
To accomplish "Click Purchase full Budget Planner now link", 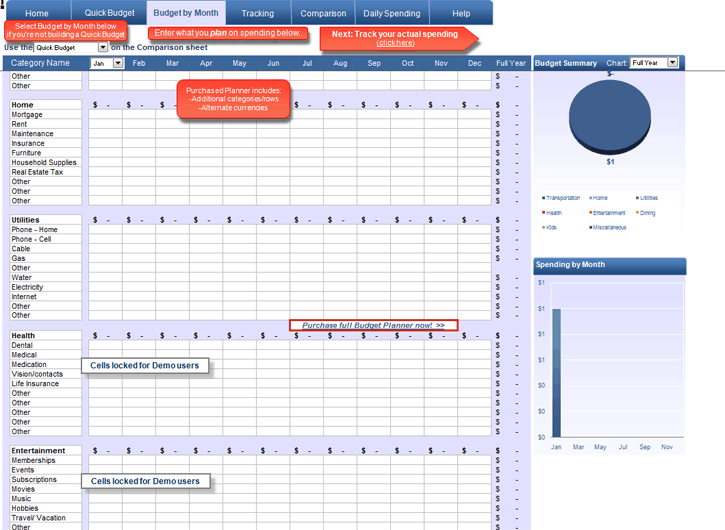I will pos(373,325).
